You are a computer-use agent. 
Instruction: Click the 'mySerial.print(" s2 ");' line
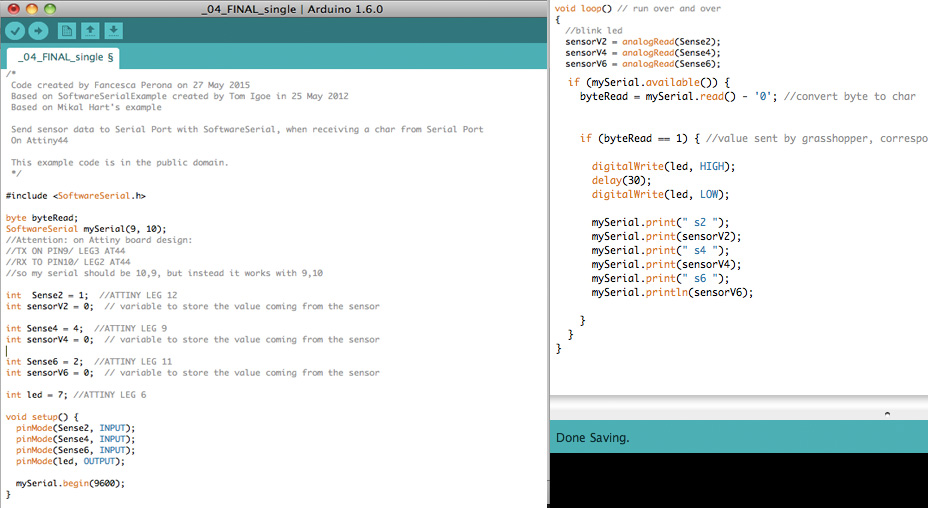(x=660, y=223)
